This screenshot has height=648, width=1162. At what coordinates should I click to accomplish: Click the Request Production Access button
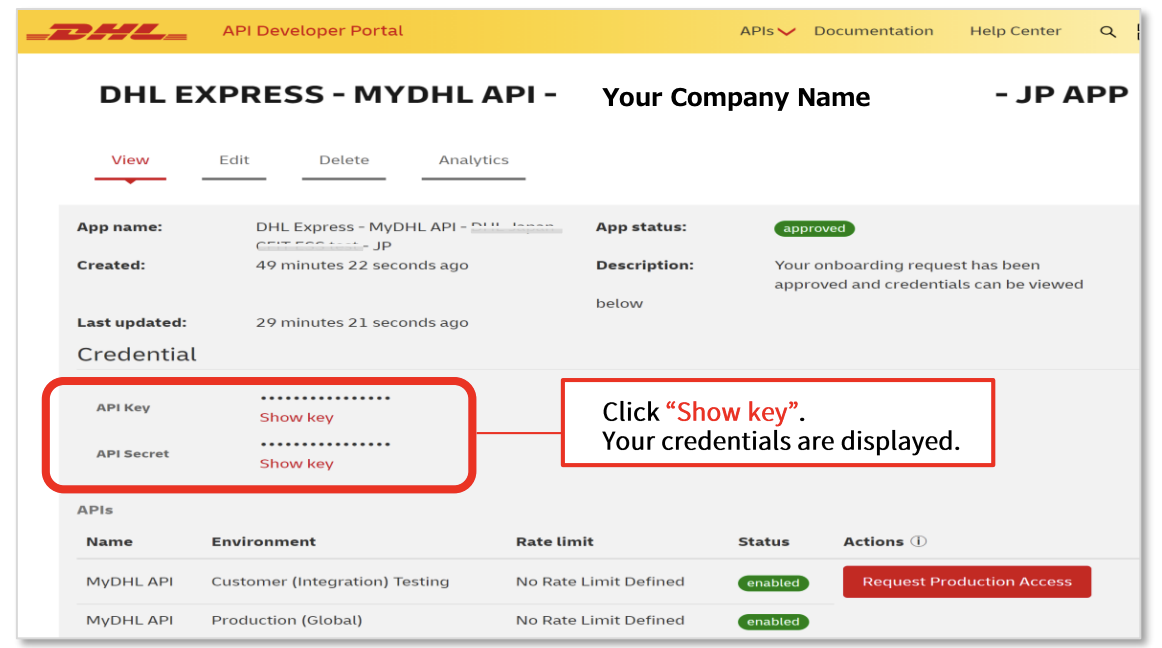(x=967, y=582)
